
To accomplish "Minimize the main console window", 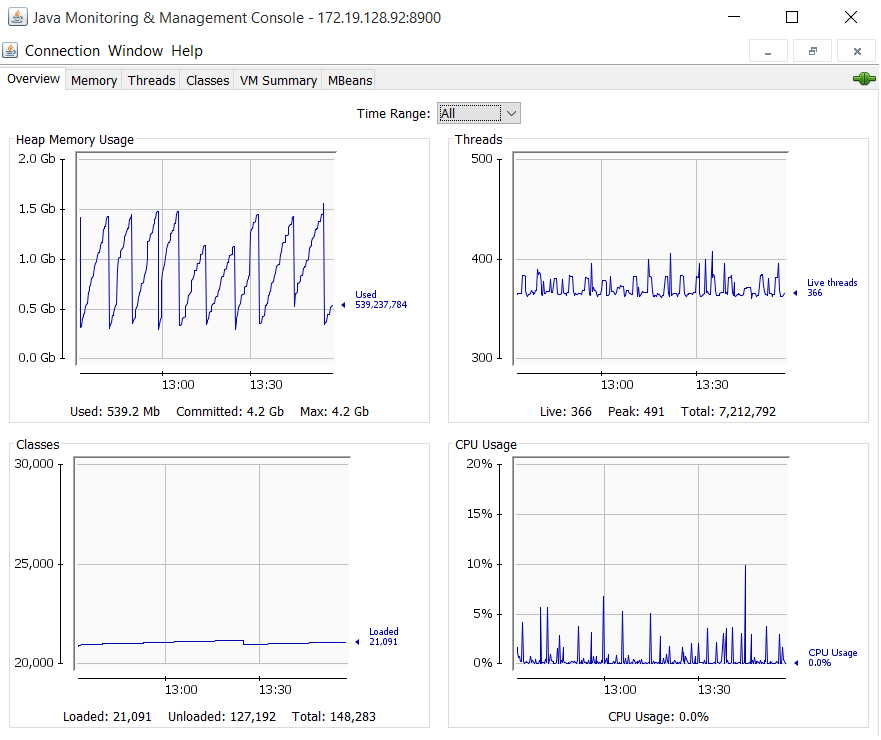I will click(734, 17).
